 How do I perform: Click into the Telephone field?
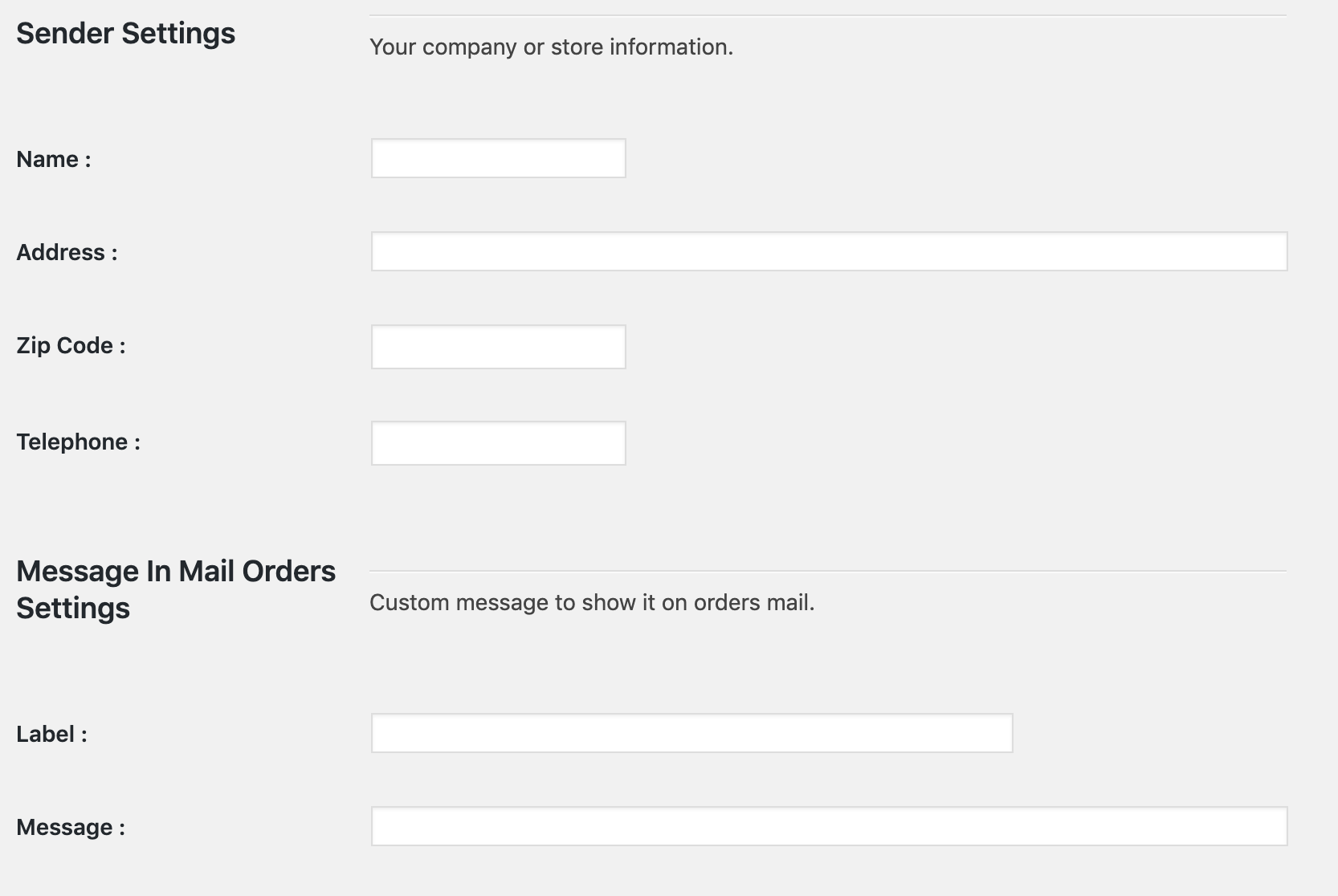498,443
